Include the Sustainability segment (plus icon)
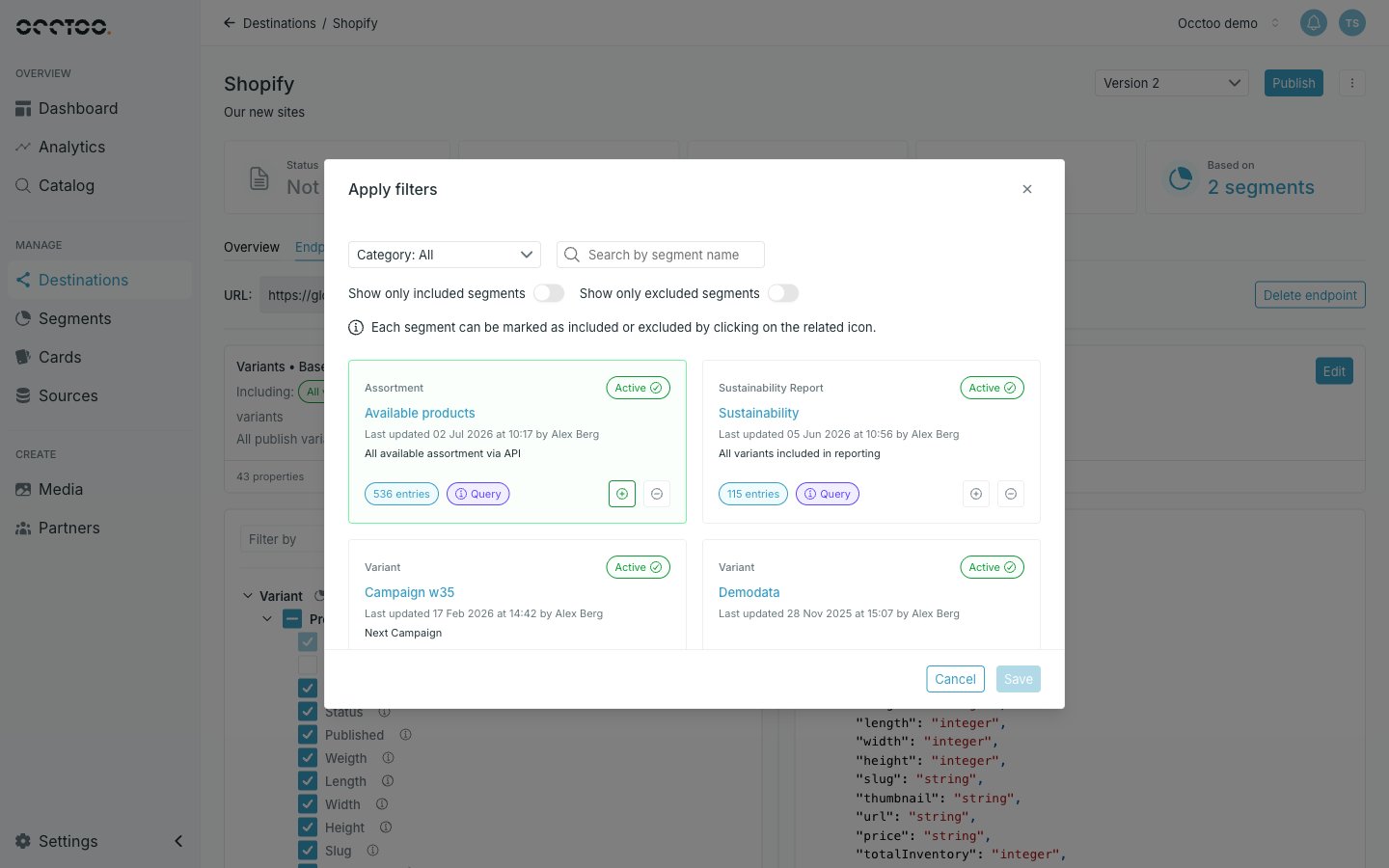The height and width of the screenshot is (868, 1389). [x=976, y=494]
